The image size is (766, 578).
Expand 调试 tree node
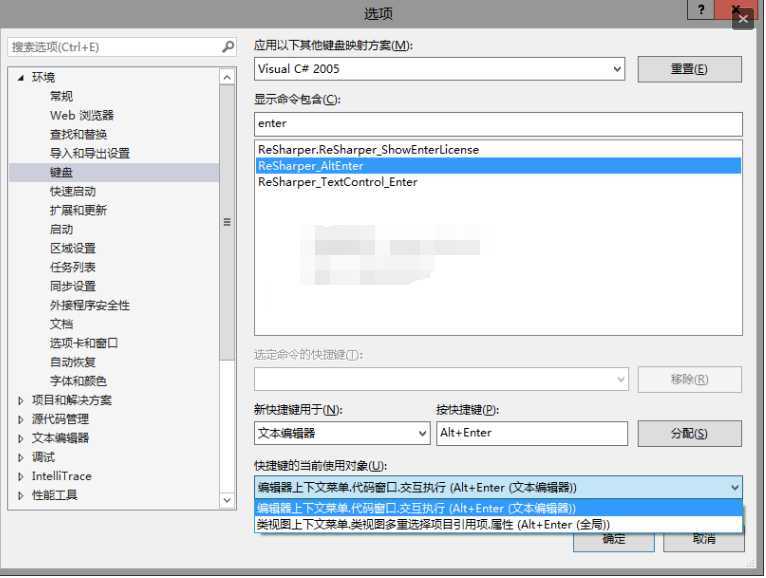point(21,458)
